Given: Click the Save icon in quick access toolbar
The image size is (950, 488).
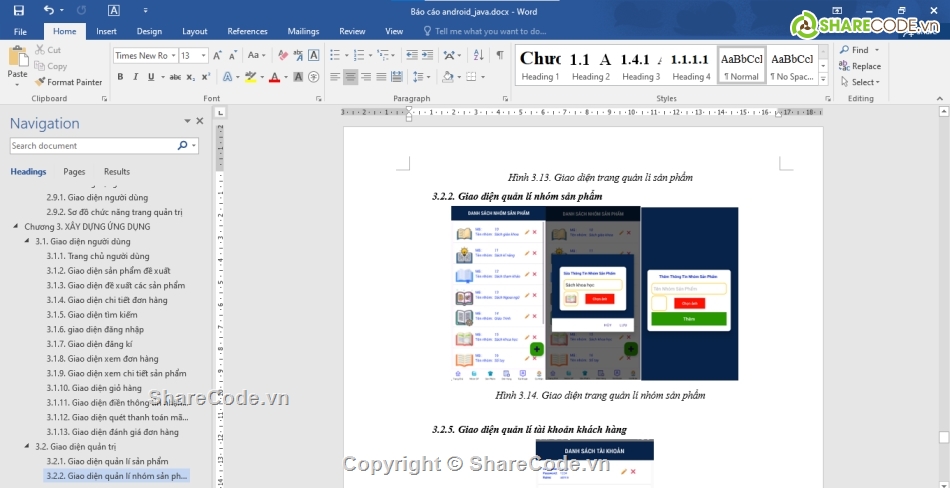Looking at the screenshot, I should 18,11.
